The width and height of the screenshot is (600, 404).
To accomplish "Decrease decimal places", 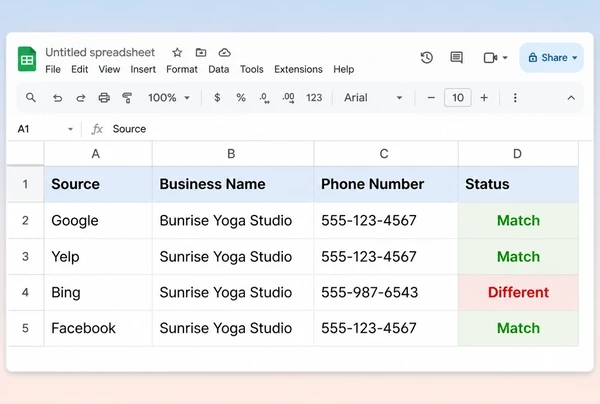I will 264,98.
